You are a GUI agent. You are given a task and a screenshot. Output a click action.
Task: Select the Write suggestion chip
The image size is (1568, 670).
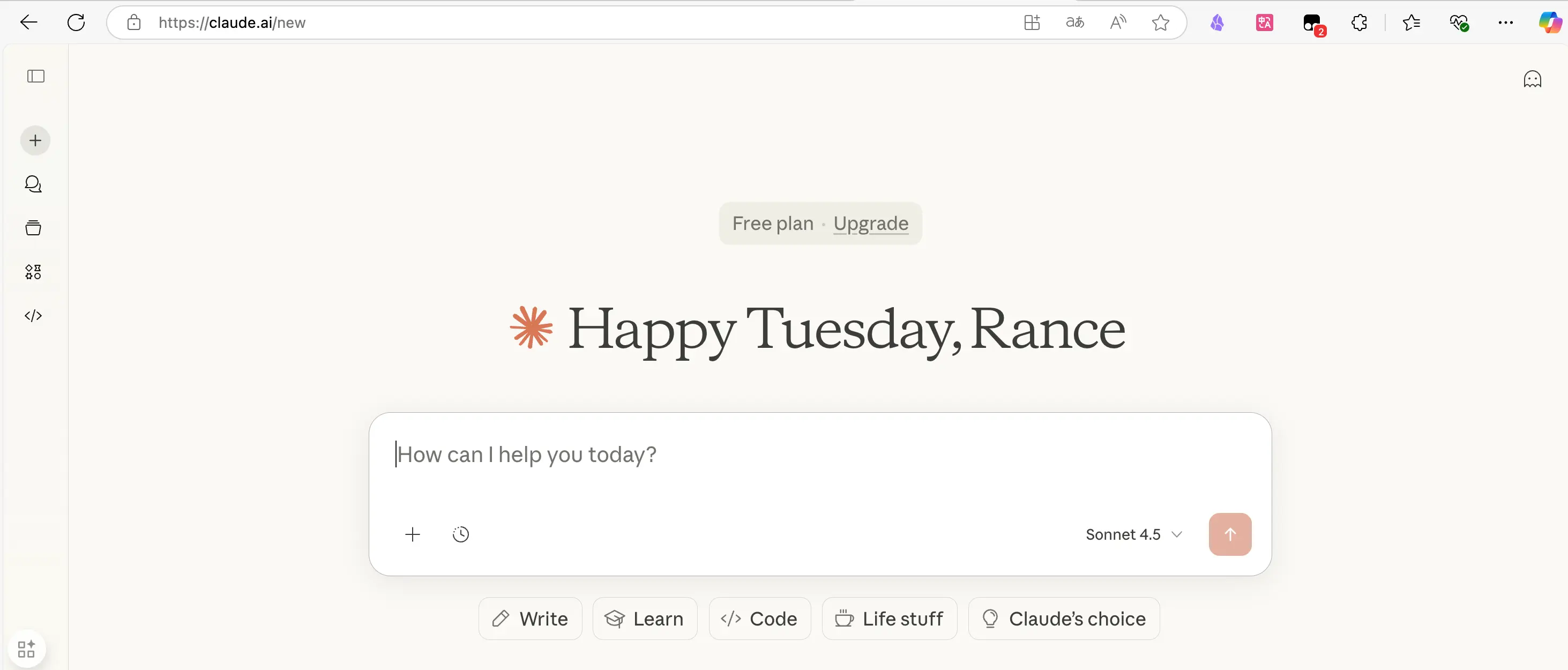pos(530,619)
